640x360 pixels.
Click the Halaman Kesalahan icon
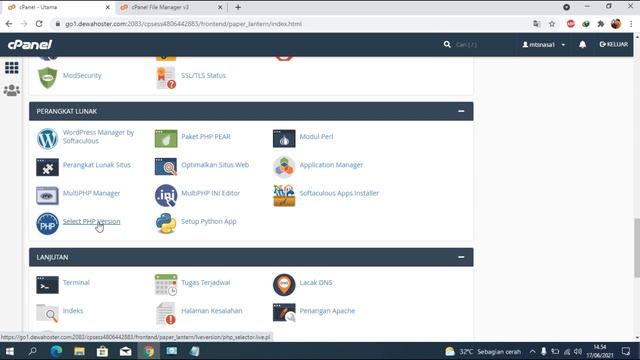tap(166, 313)
